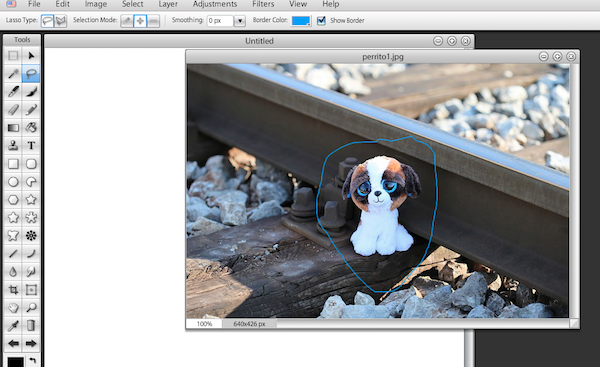Activate the Transform tool
Image resolution: width=600 pixels, height=367 pixels.
[31, 290]
